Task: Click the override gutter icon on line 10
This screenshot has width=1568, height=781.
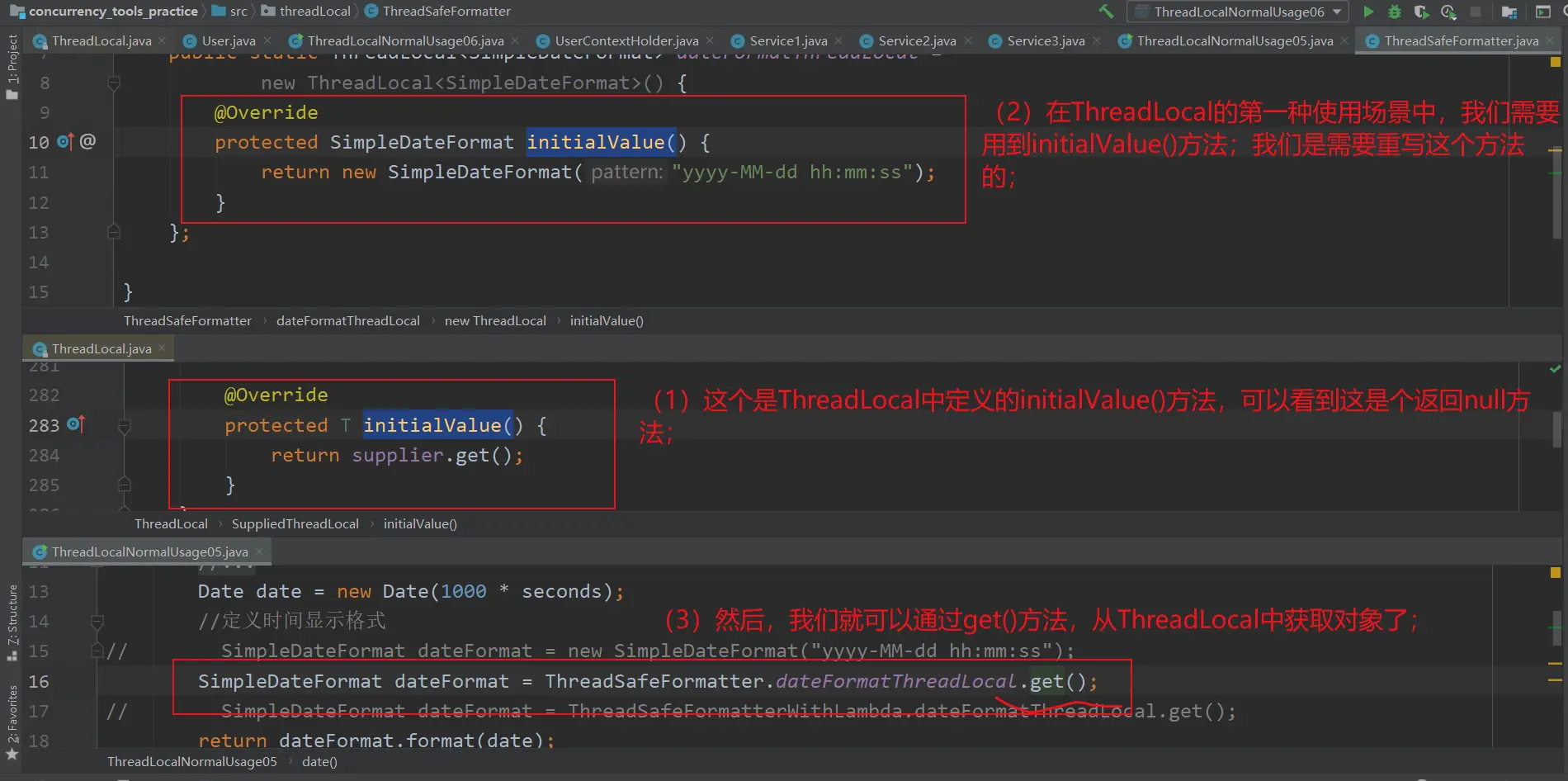Action: click(65, 142)
